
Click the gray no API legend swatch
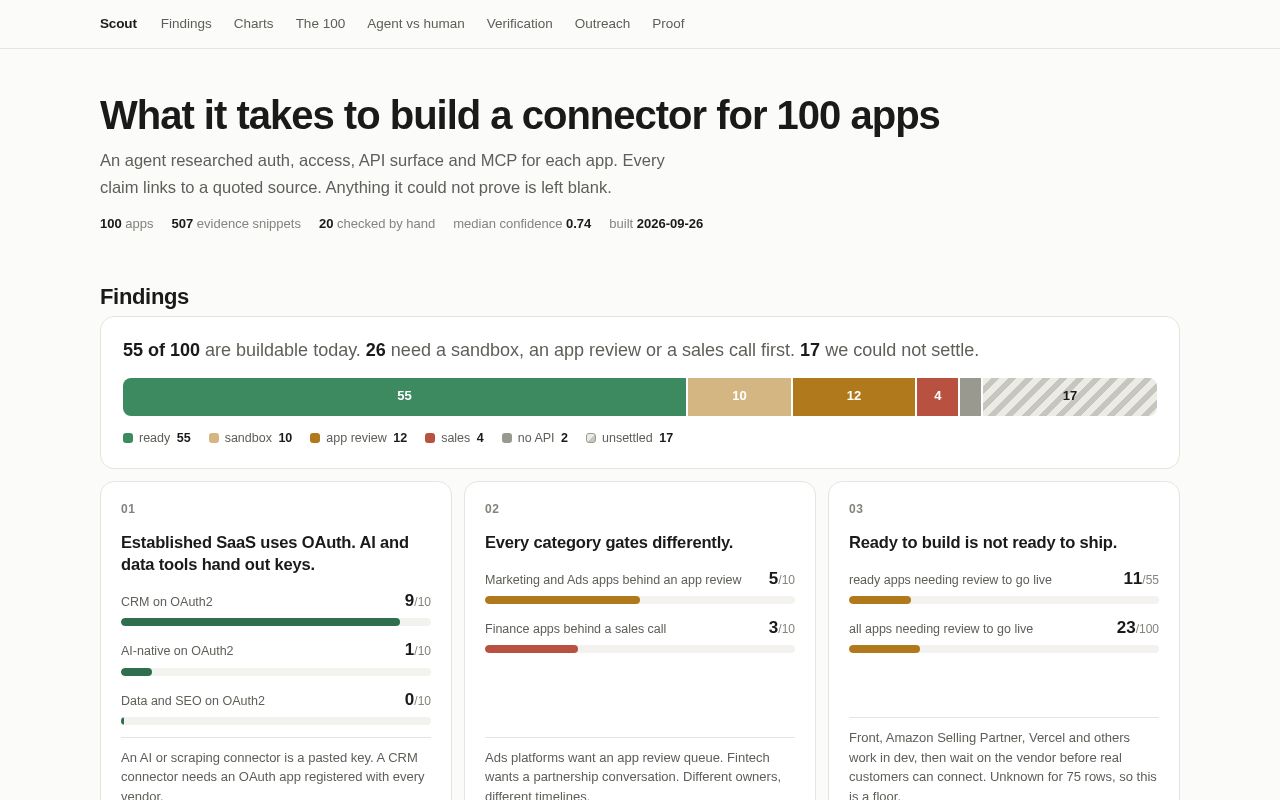[507, 438]
